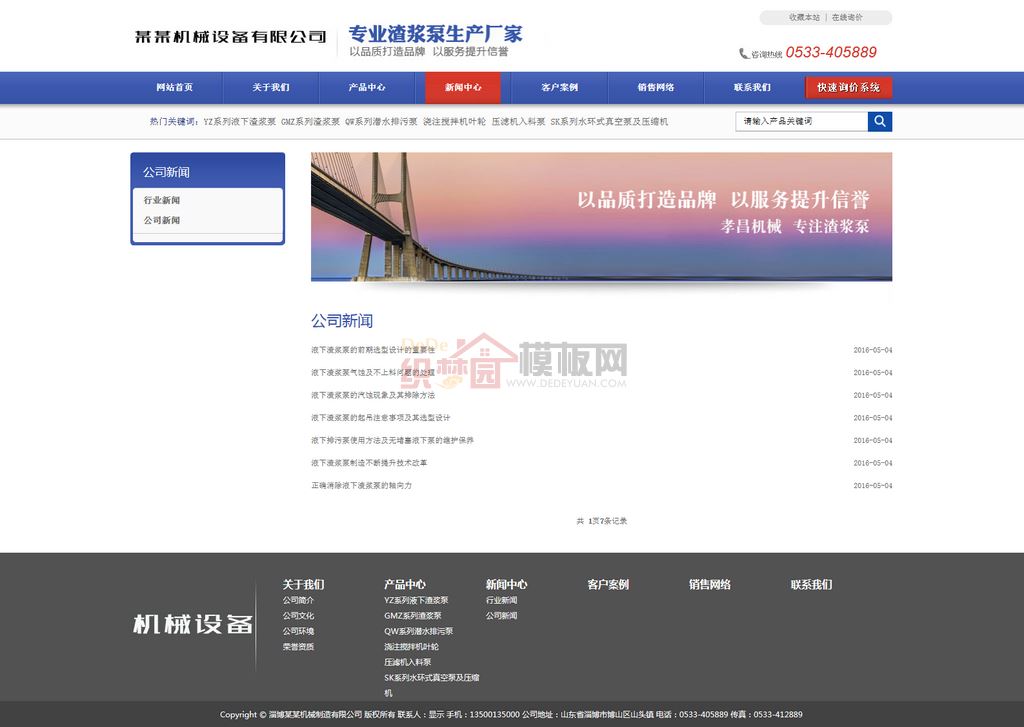1024x727 pixels.
Task: Click the 收藏本站 link at top
Action: [x=803, y=18]
